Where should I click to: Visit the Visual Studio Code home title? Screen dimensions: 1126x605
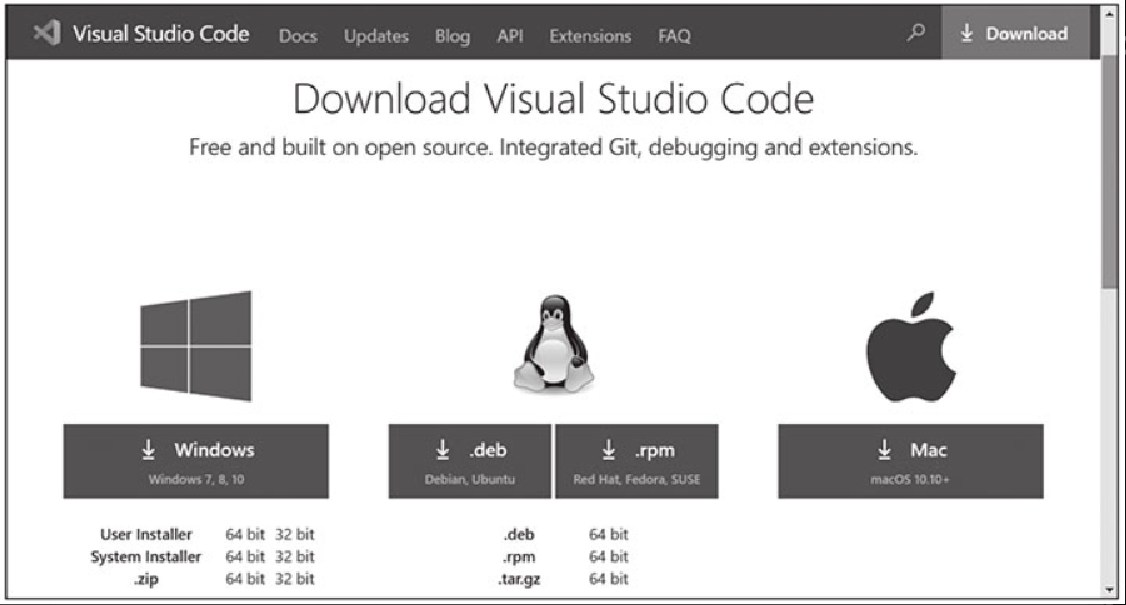161,34
